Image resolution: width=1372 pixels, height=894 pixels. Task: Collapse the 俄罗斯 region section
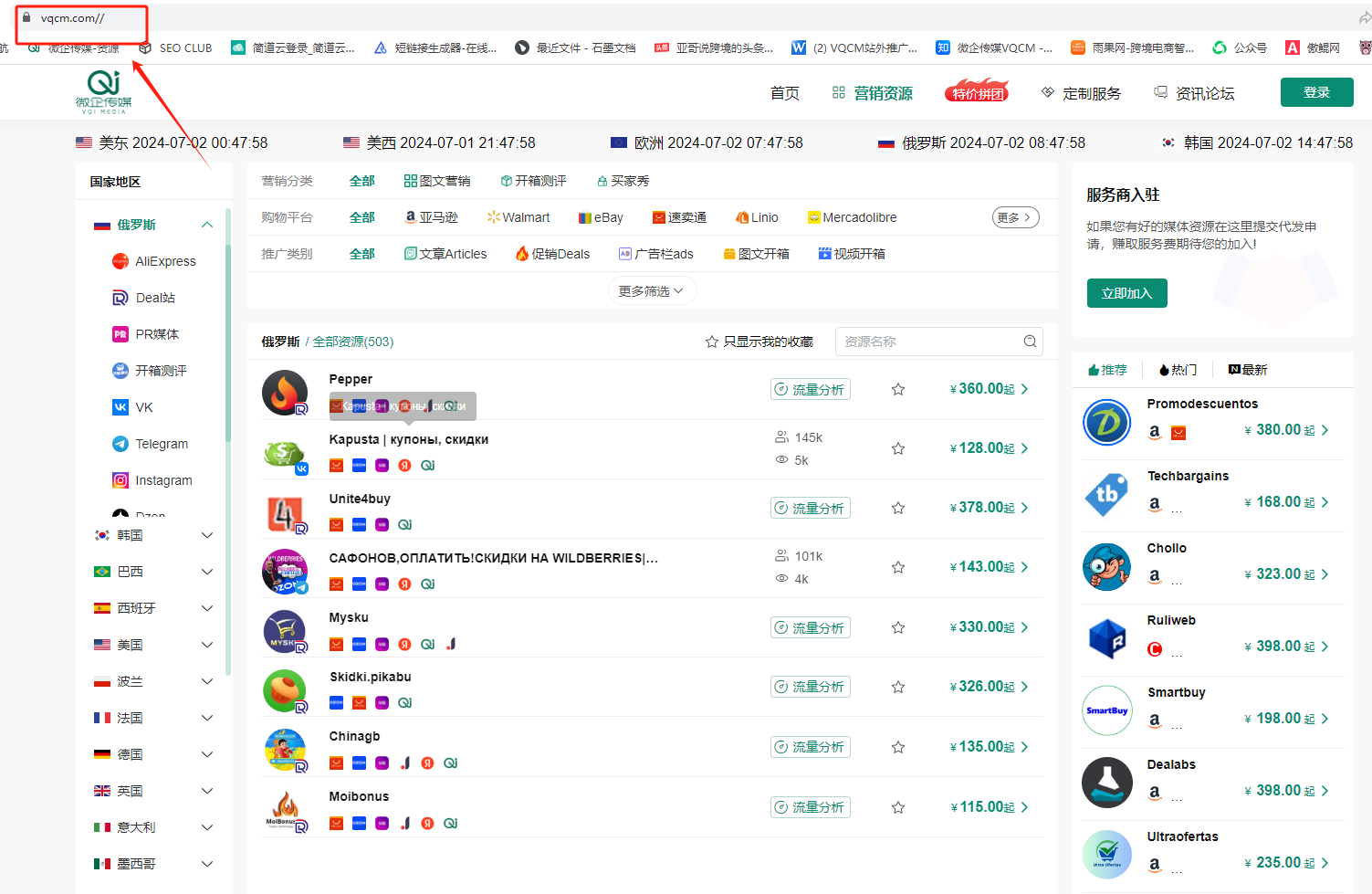(207, 225)
